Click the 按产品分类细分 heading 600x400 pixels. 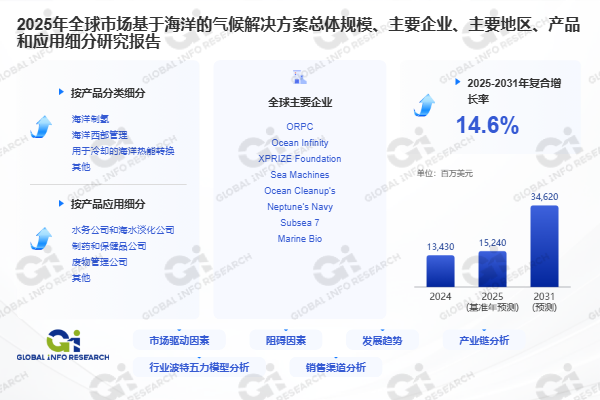tap(108, 93)
